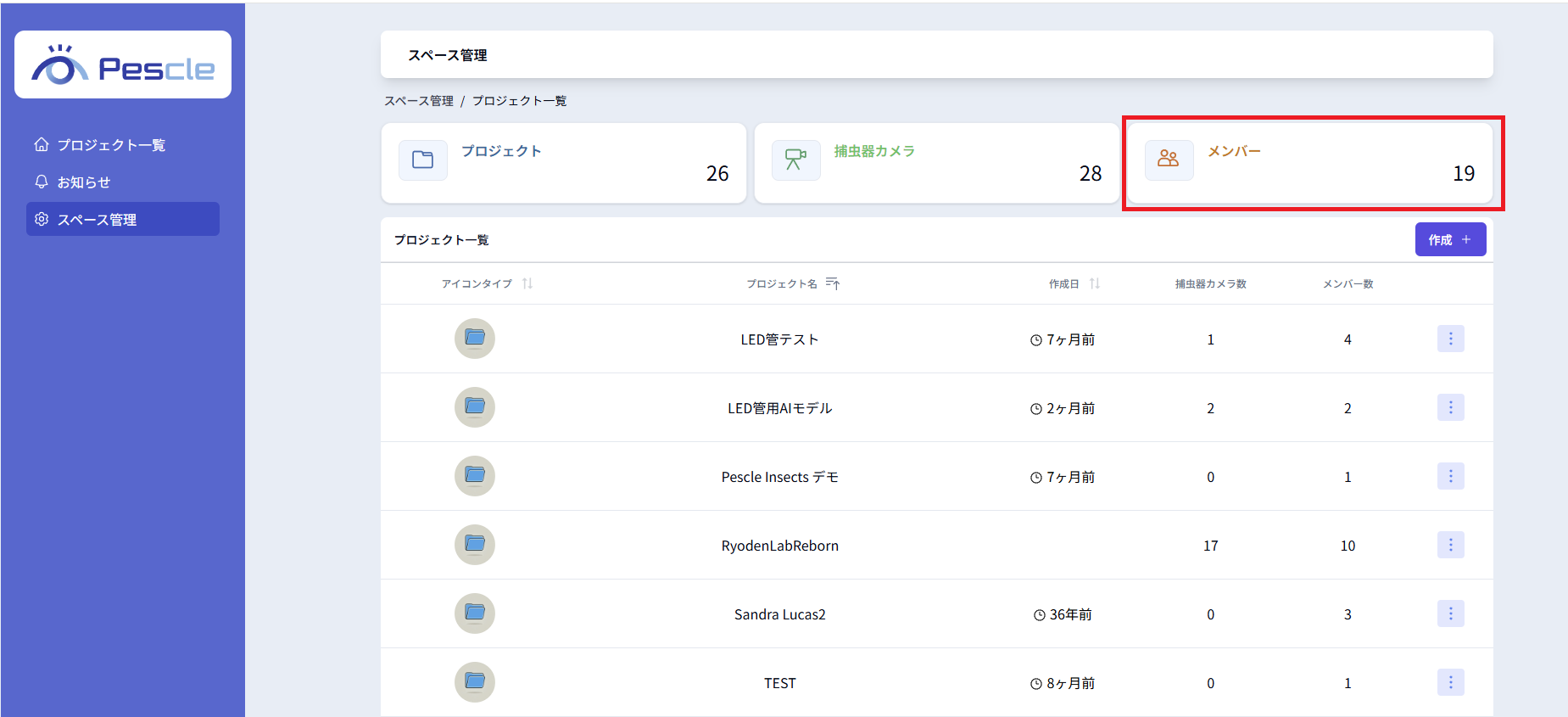The image size is (1568, 717).
Task: Click the folder icon for LED管テスト
Action: 475,339
